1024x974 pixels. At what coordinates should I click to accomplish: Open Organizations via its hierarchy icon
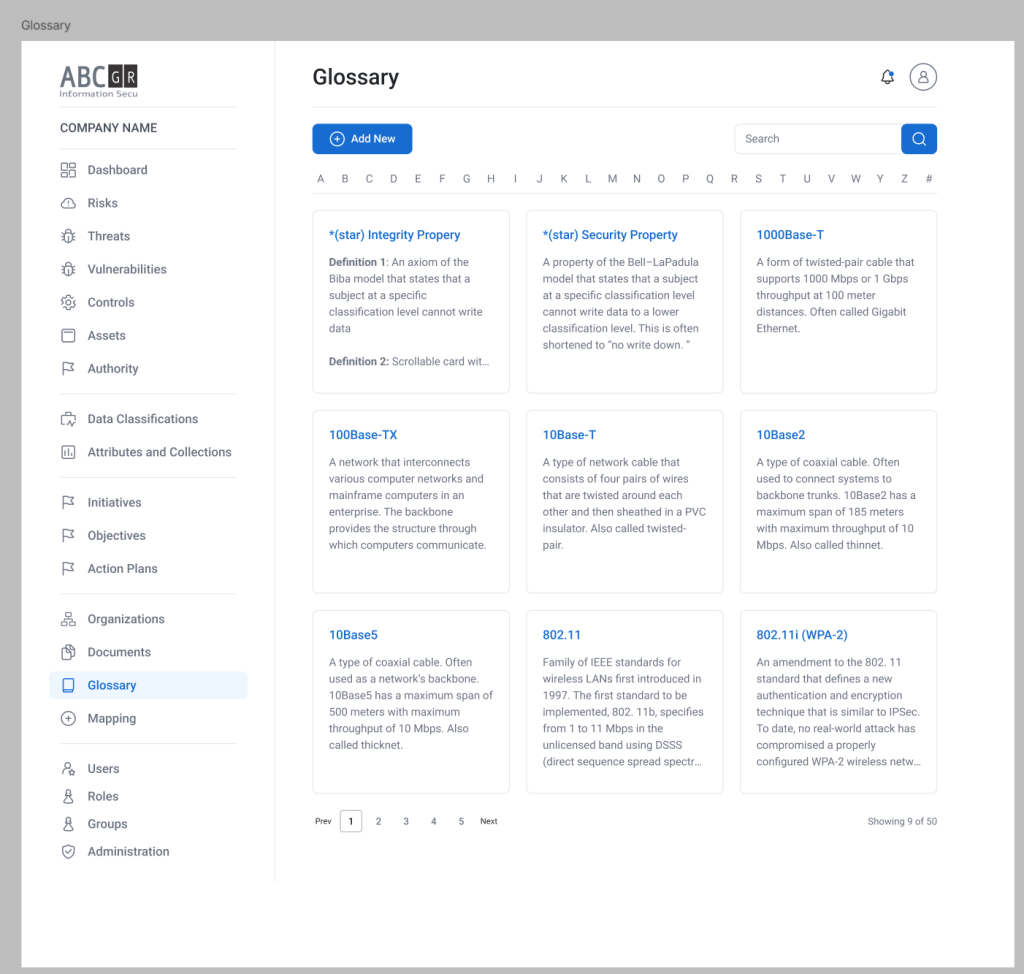(68, 619)
